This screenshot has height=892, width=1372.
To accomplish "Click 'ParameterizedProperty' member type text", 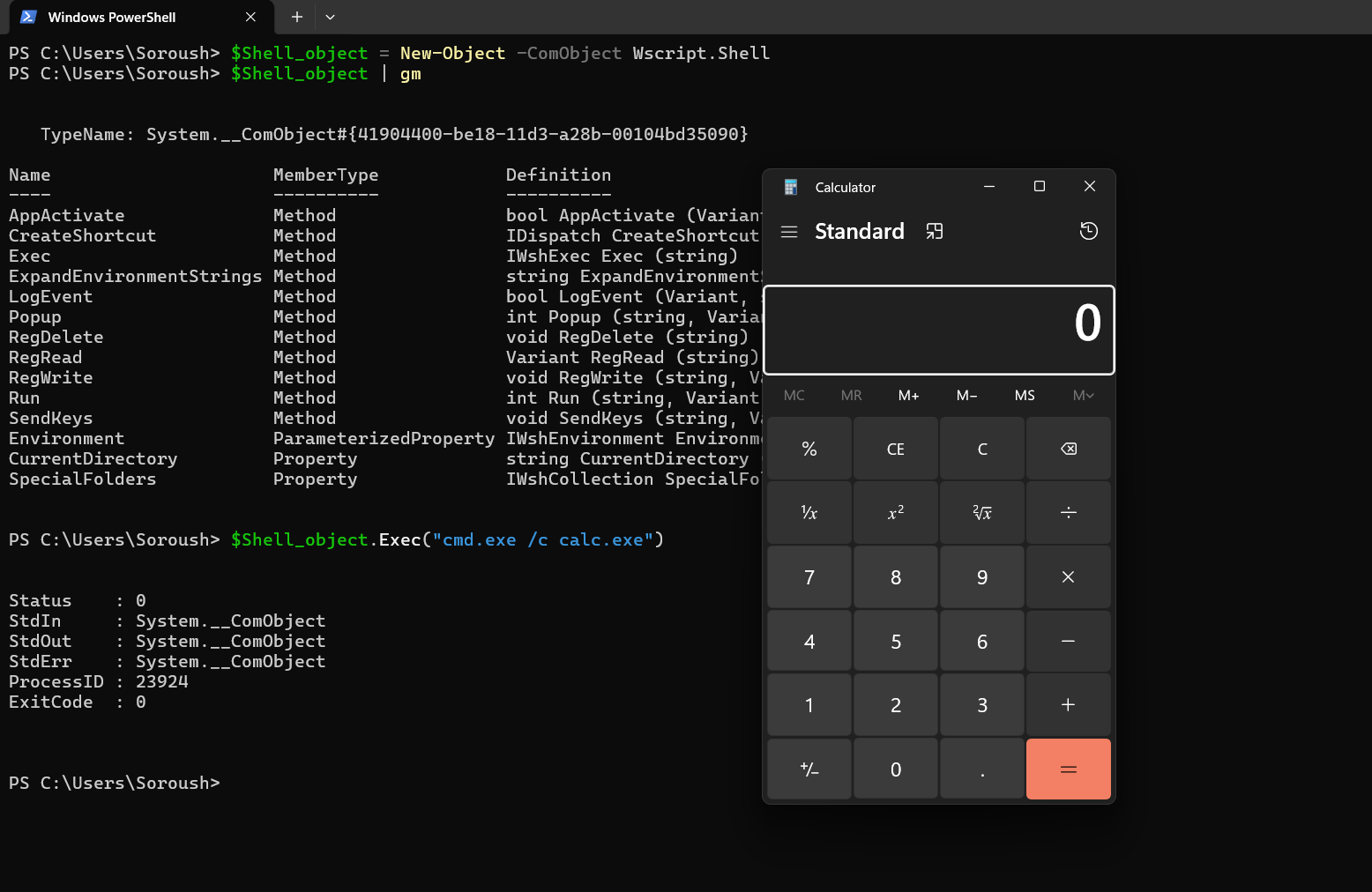I will (384, 439).
